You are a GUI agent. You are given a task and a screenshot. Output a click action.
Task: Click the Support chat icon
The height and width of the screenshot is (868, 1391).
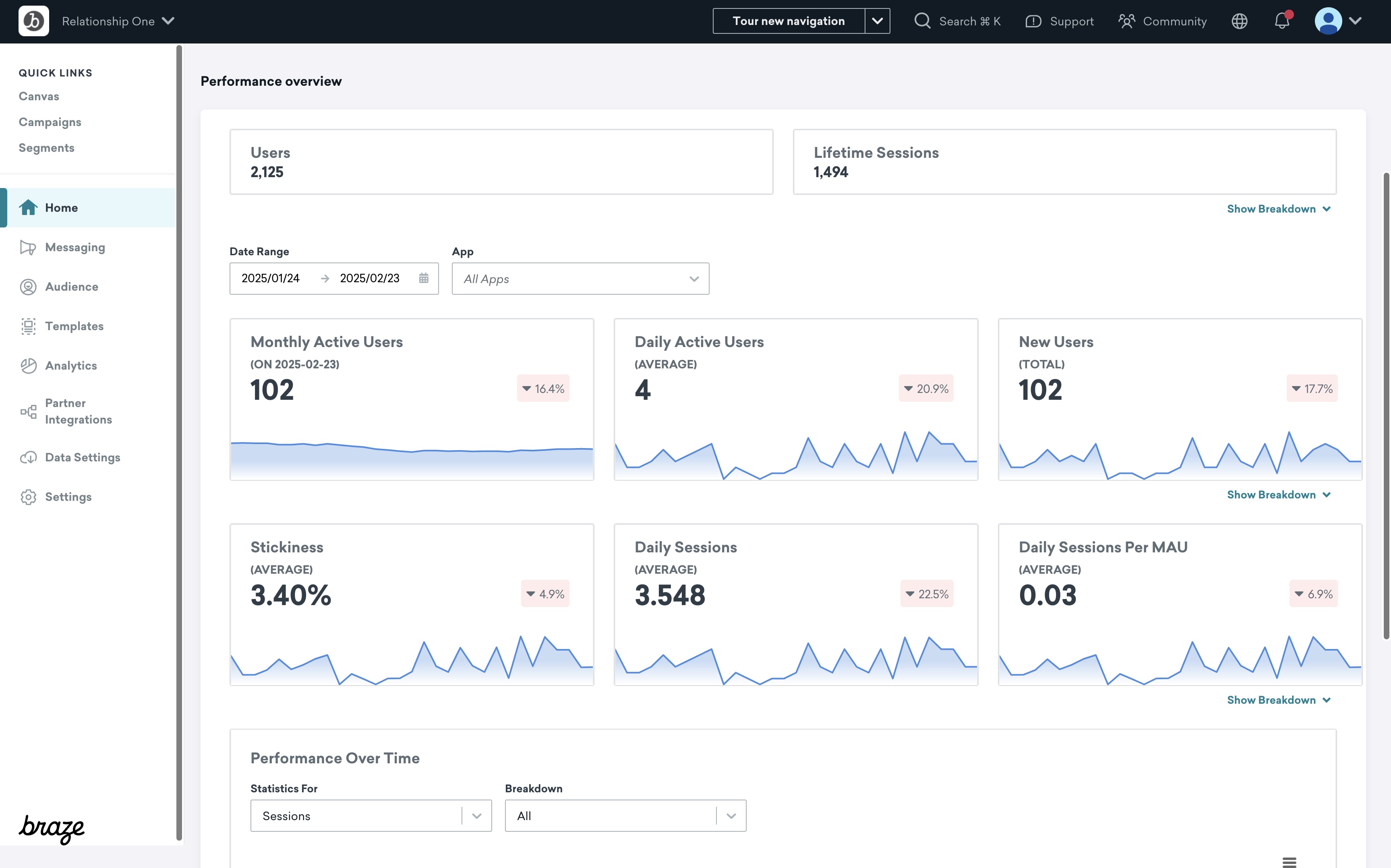point(1033,21)
